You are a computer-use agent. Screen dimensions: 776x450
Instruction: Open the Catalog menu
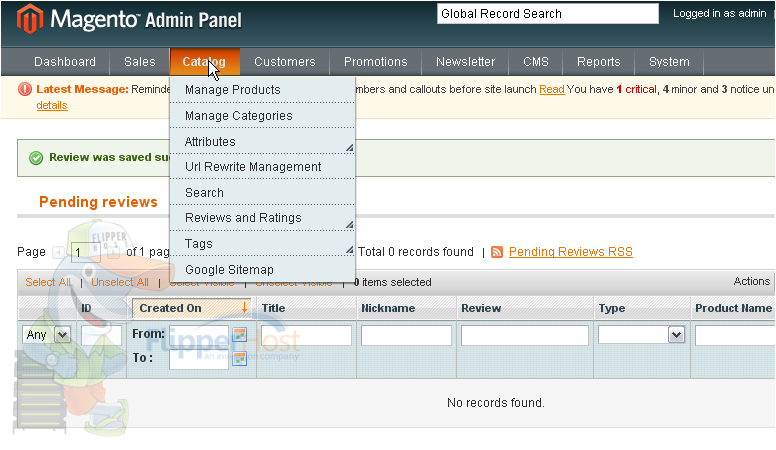[205, 62]
